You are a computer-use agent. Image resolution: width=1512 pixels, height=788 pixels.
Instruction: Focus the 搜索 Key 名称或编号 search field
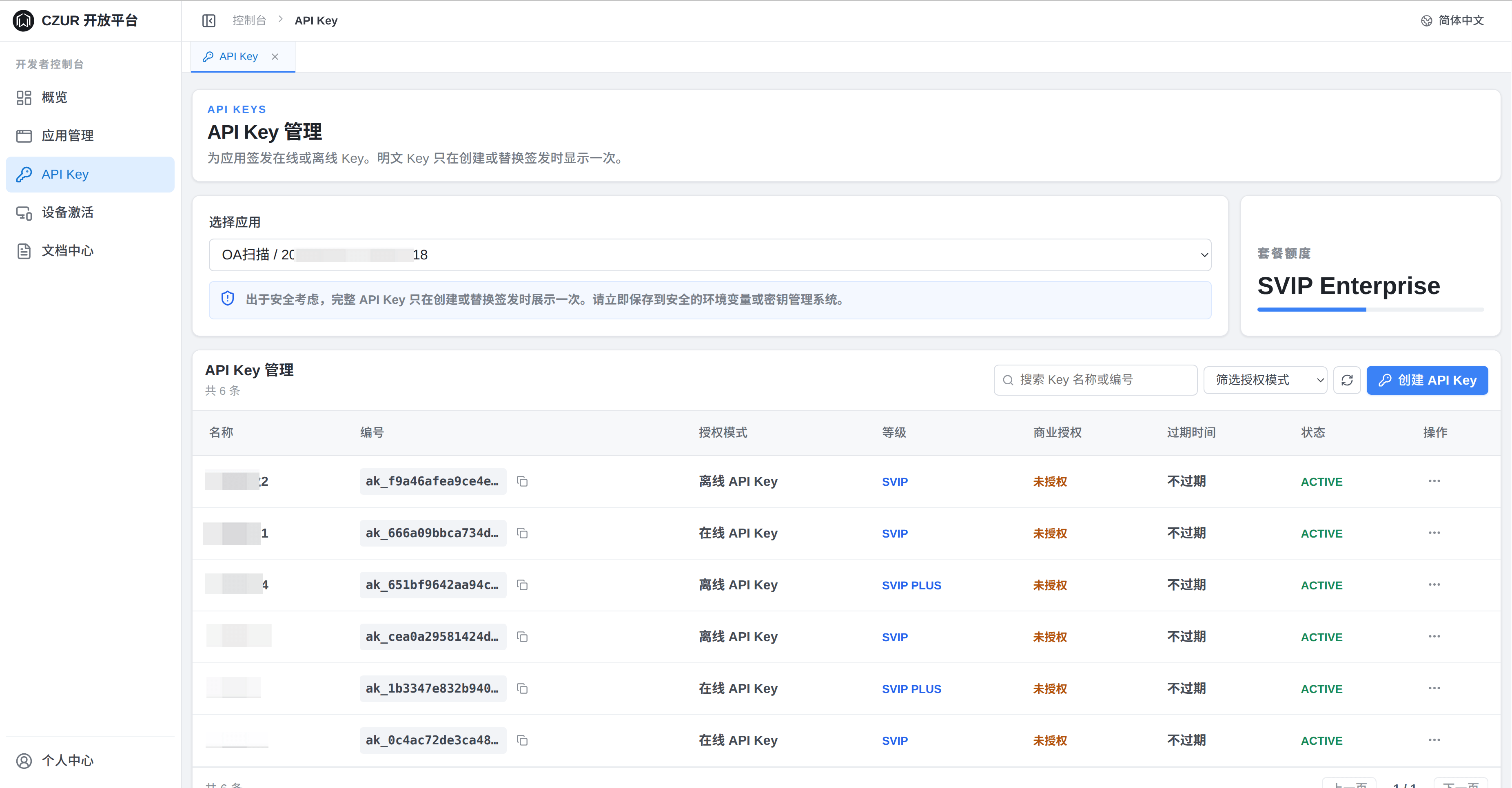click(x=1095, y=380)
